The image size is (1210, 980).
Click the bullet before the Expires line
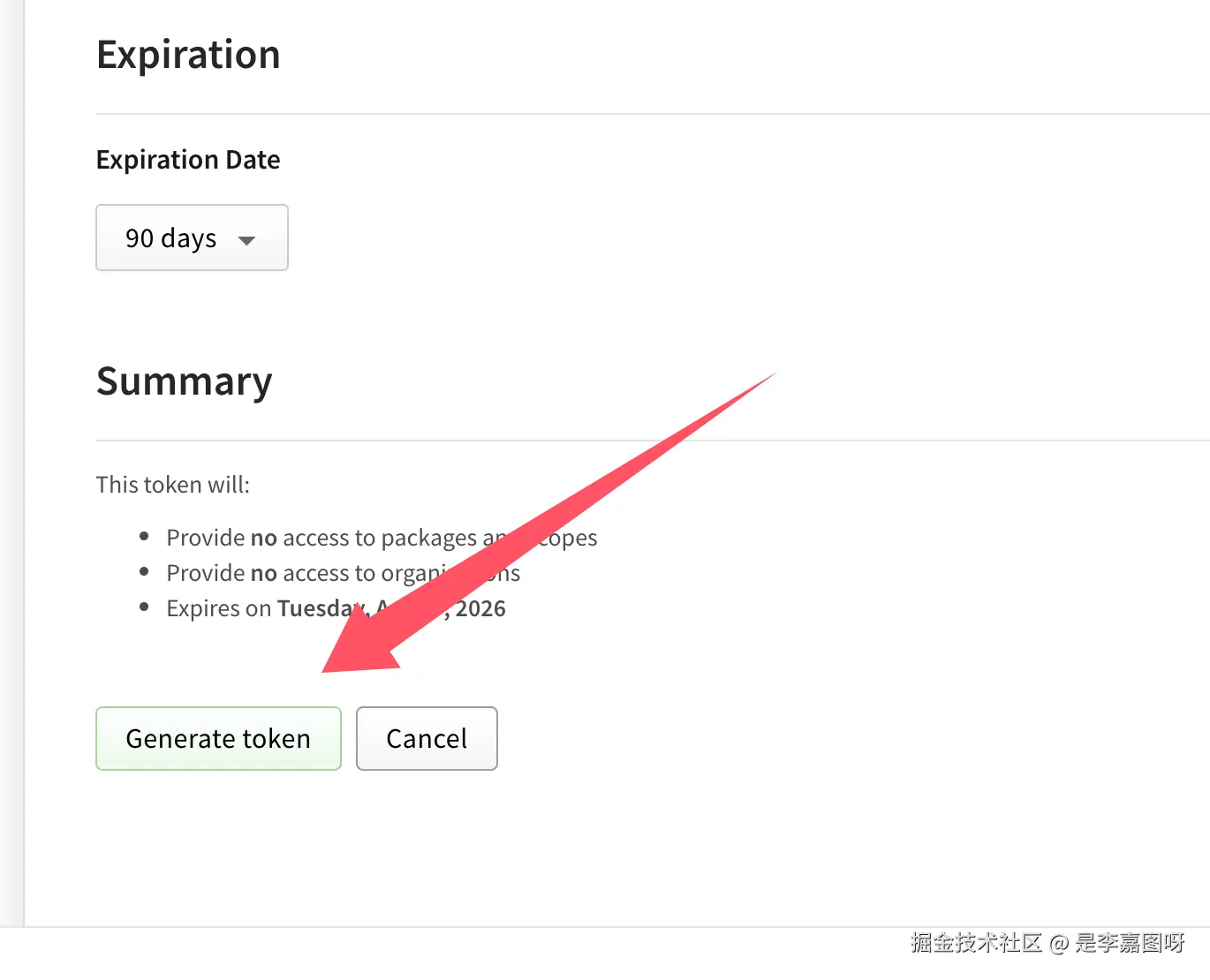point(144,607)
